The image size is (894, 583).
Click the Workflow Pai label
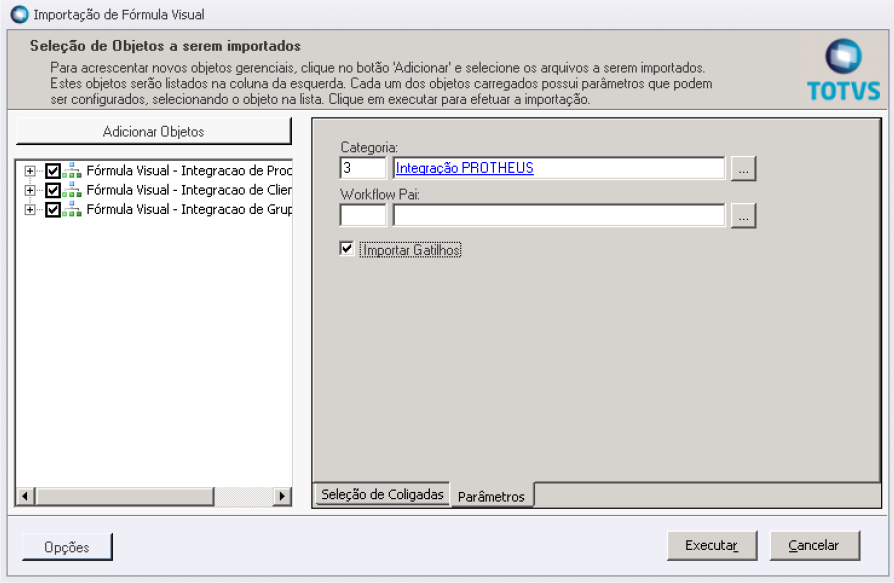pos(380,194)
